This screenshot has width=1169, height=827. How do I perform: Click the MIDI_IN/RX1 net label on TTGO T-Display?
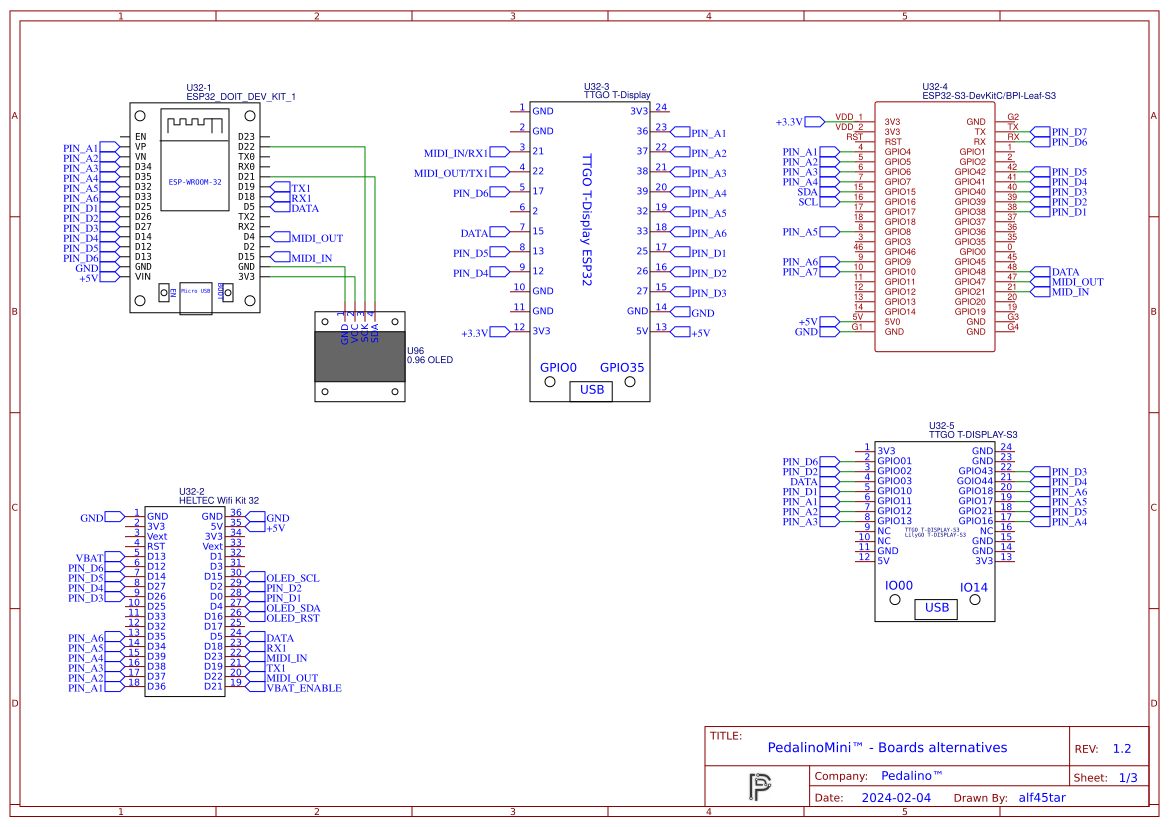456,153
